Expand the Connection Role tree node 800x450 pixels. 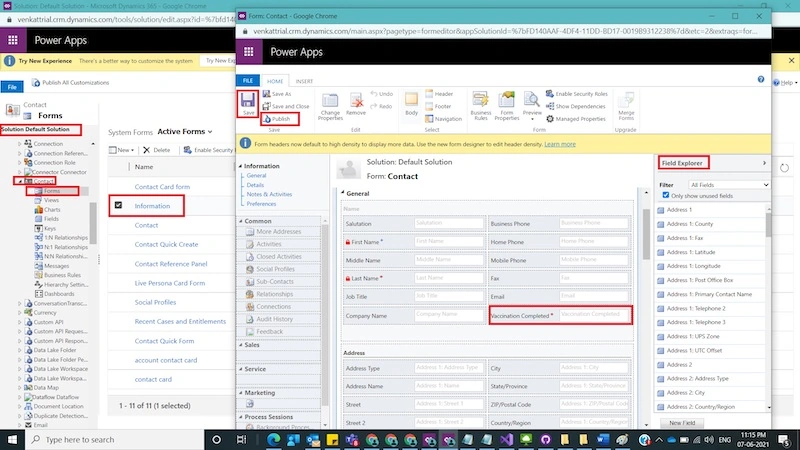[x=20, y=163]
